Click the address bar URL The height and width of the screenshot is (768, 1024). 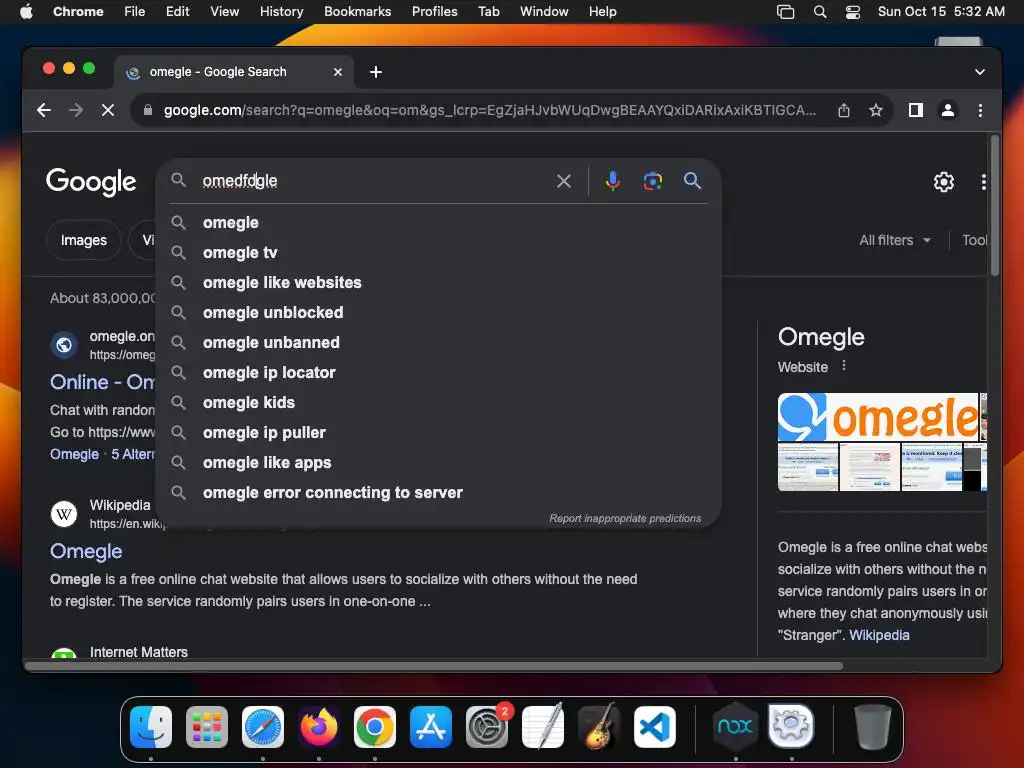[490, 110]
